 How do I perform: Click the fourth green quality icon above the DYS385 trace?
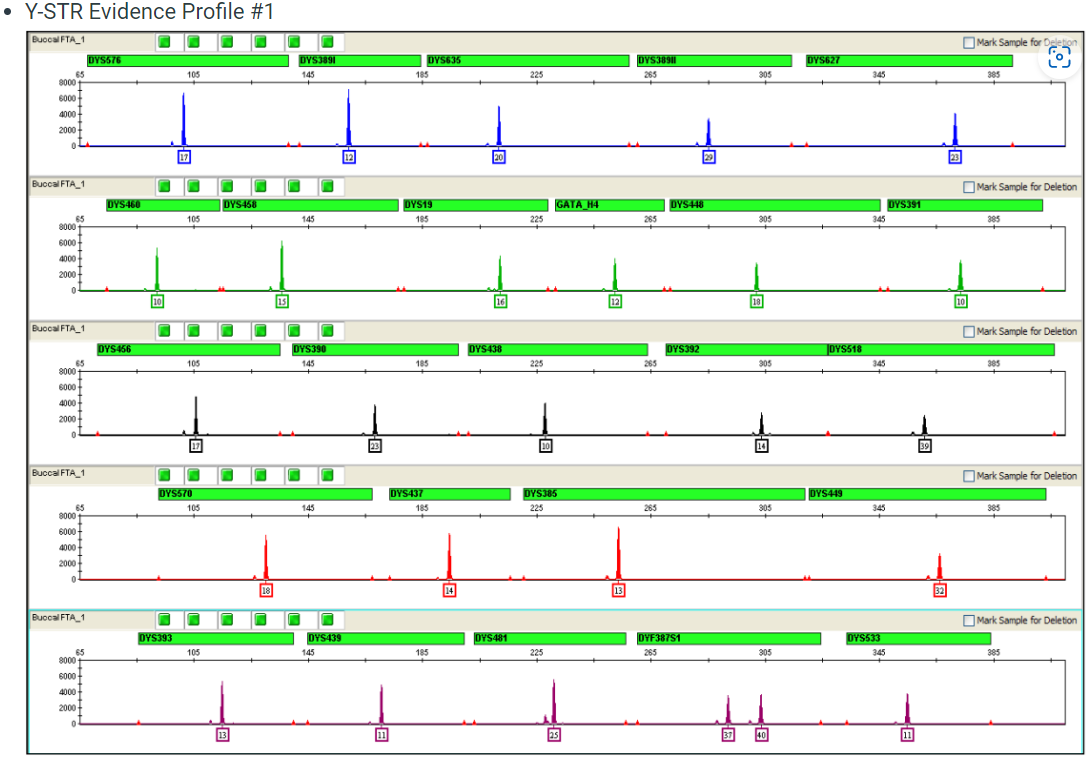pyautogui.click(x=261, y=474)
